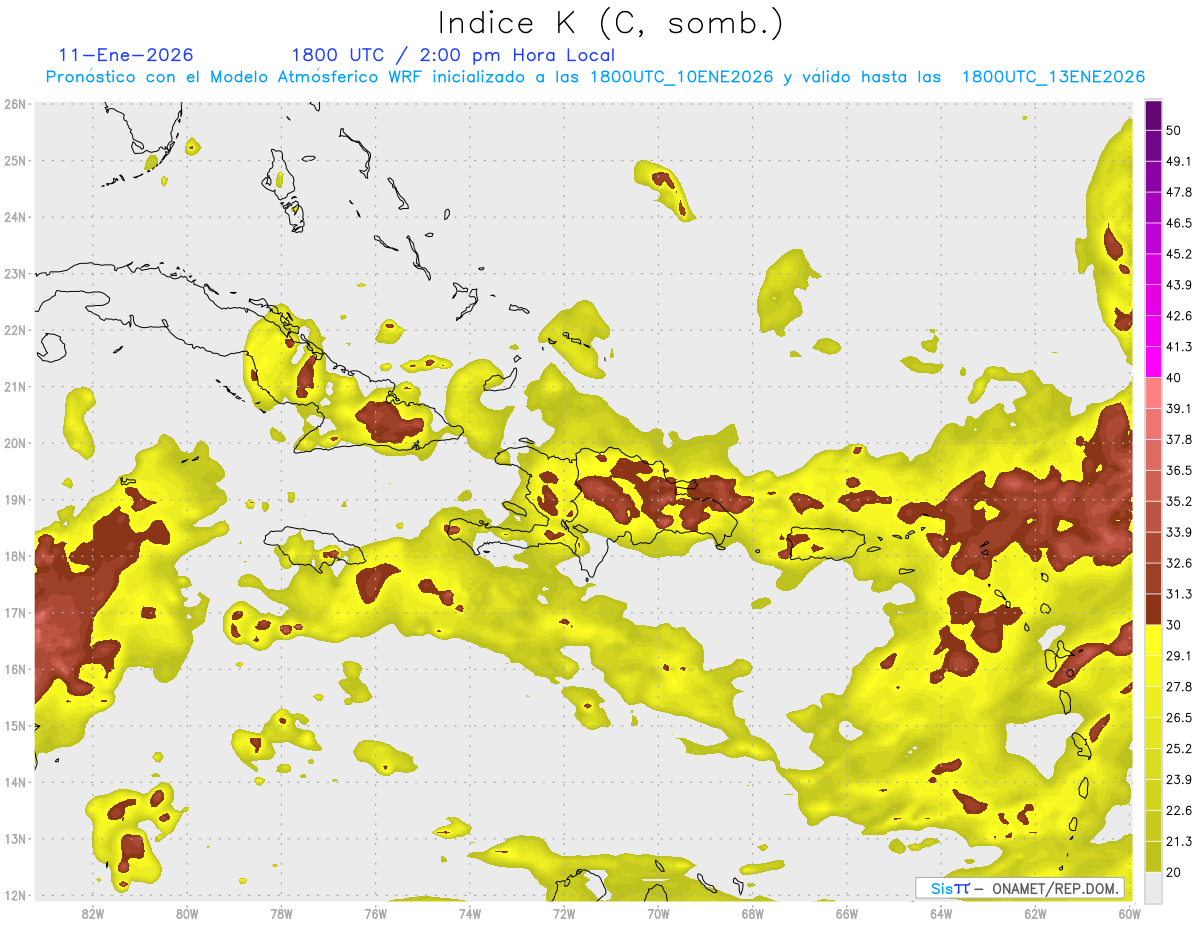Screen dimensions: 1200x927
Task: Click the 70W longitude label
Action: pos(658,913)
